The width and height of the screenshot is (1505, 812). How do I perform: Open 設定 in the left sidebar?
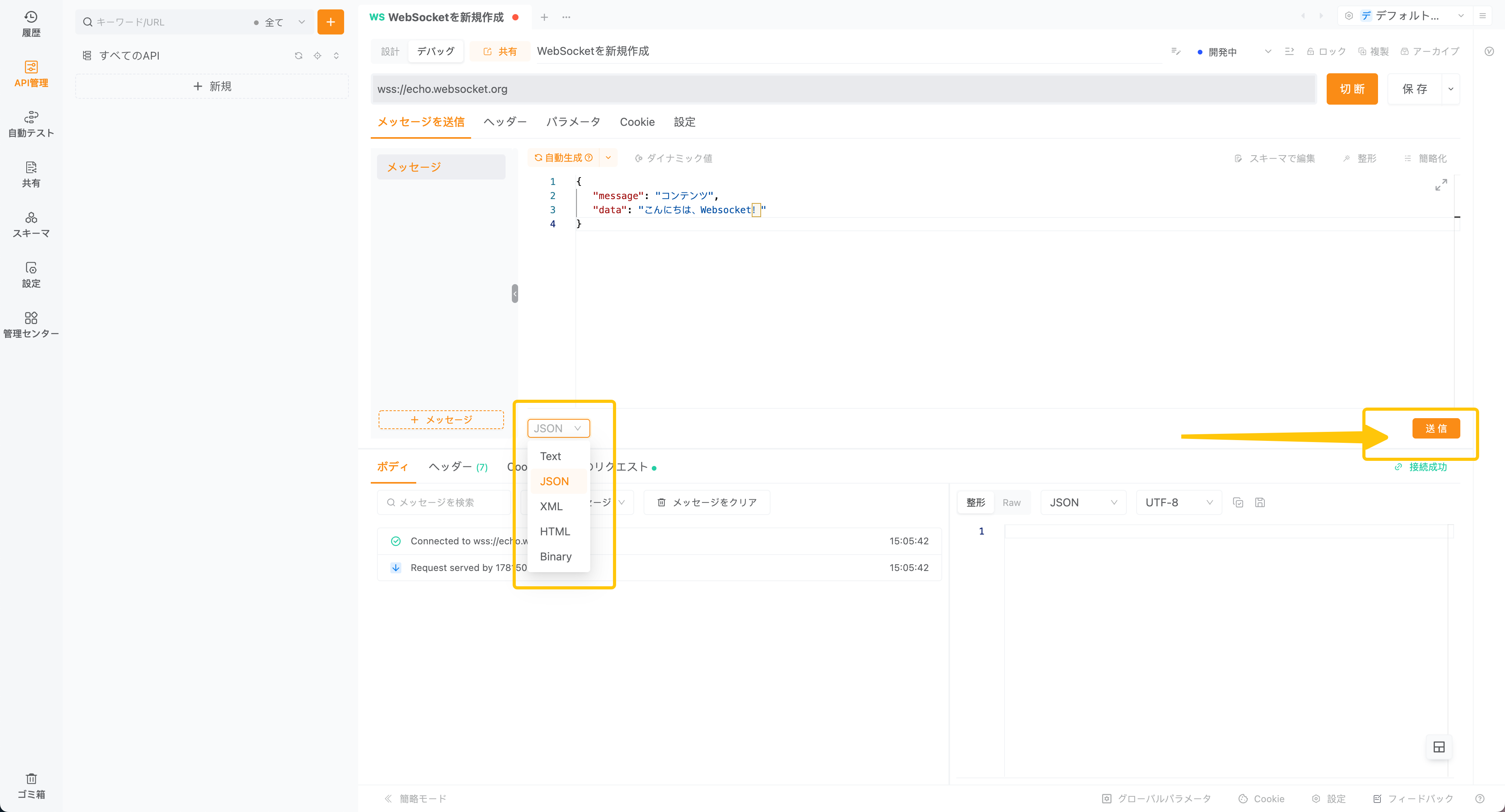click(31, 275)
